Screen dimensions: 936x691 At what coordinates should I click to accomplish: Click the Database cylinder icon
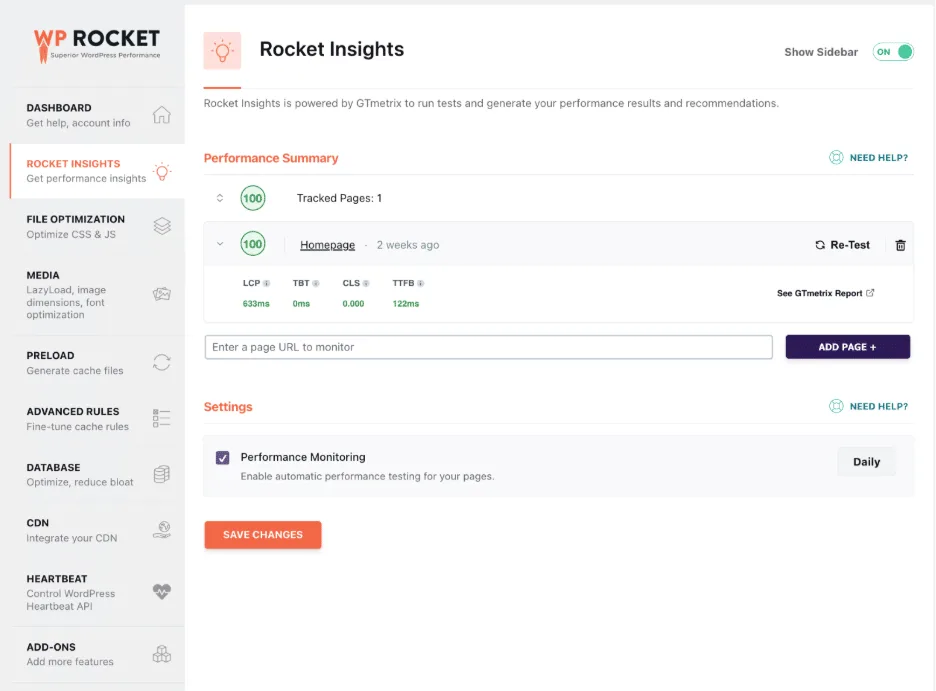(162, 474)
